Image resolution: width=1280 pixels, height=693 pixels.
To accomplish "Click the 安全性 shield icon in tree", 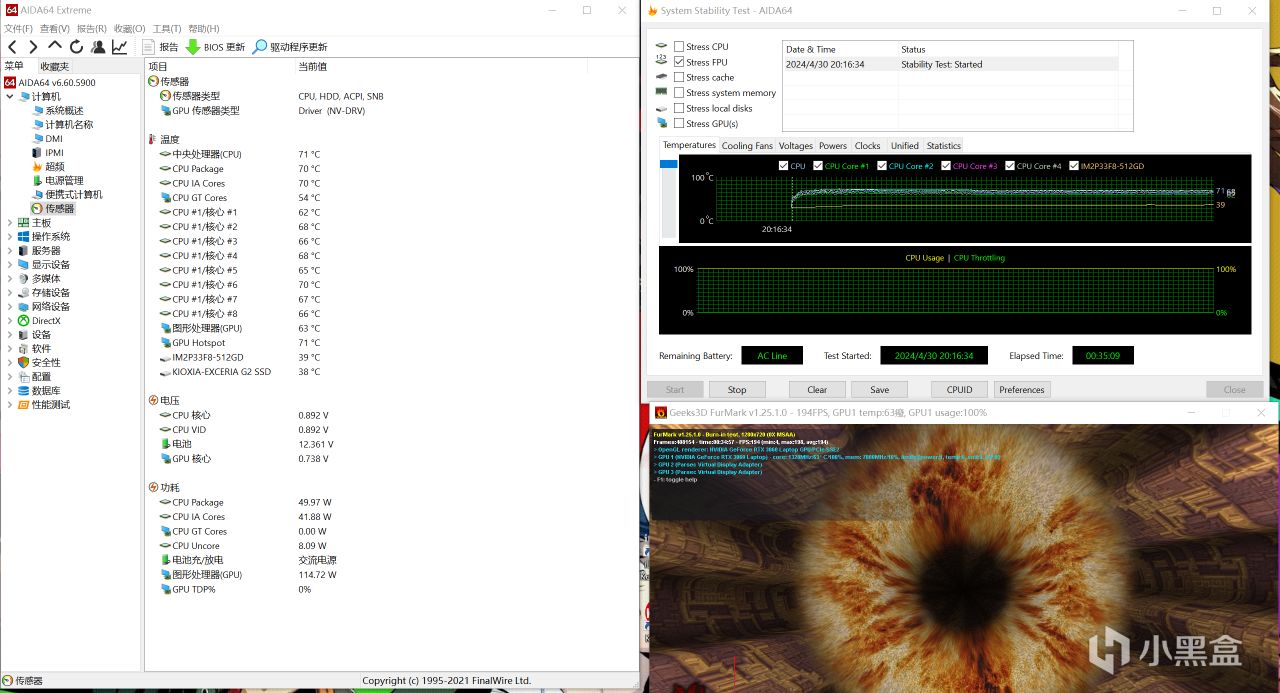I will click(23, 363).
